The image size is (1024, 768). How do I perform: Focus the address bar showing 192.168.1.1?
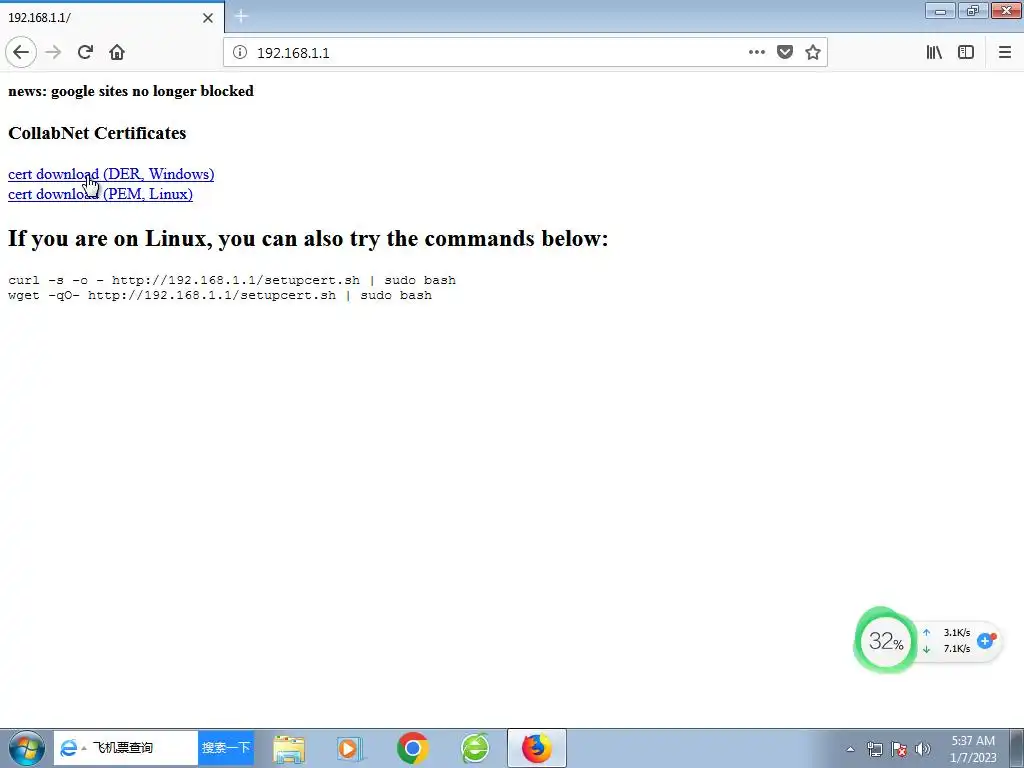[496, 52]
